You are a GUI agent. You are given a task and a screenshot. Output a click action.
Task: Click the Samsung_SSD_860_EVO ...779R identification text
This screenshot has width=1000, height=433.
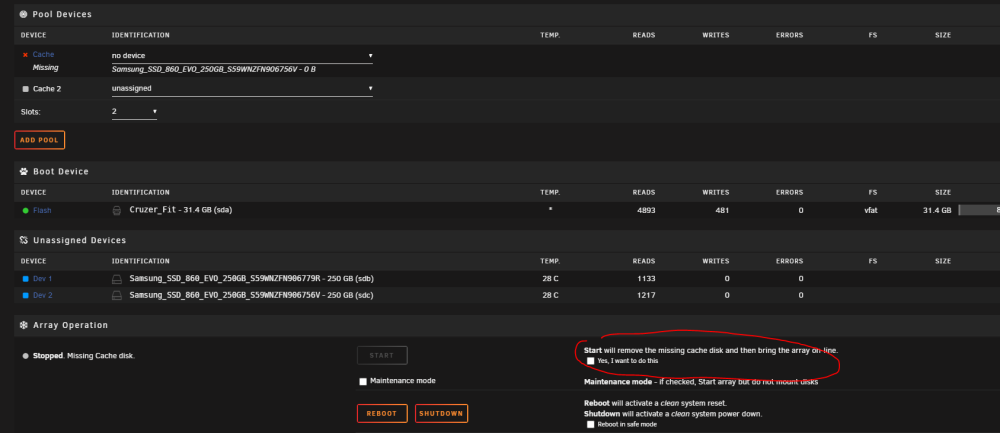click(x=251, y=279)
